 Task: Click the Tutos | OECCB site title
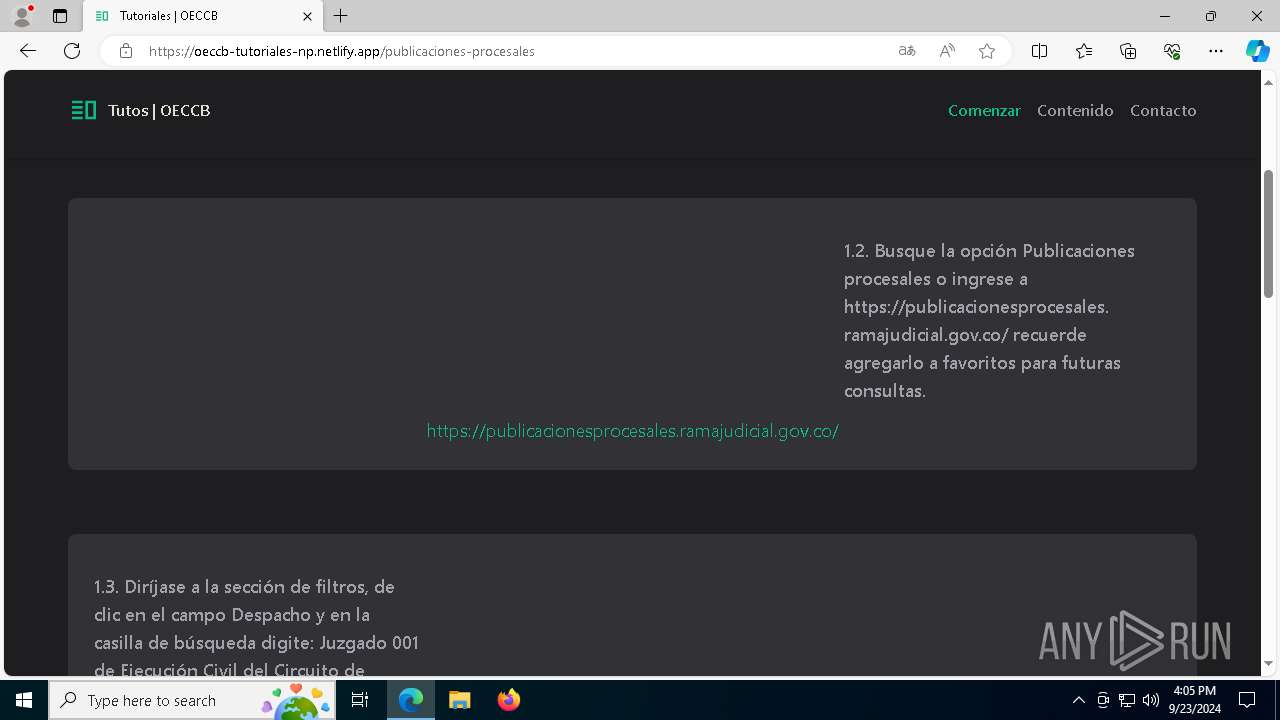[159, 111]
